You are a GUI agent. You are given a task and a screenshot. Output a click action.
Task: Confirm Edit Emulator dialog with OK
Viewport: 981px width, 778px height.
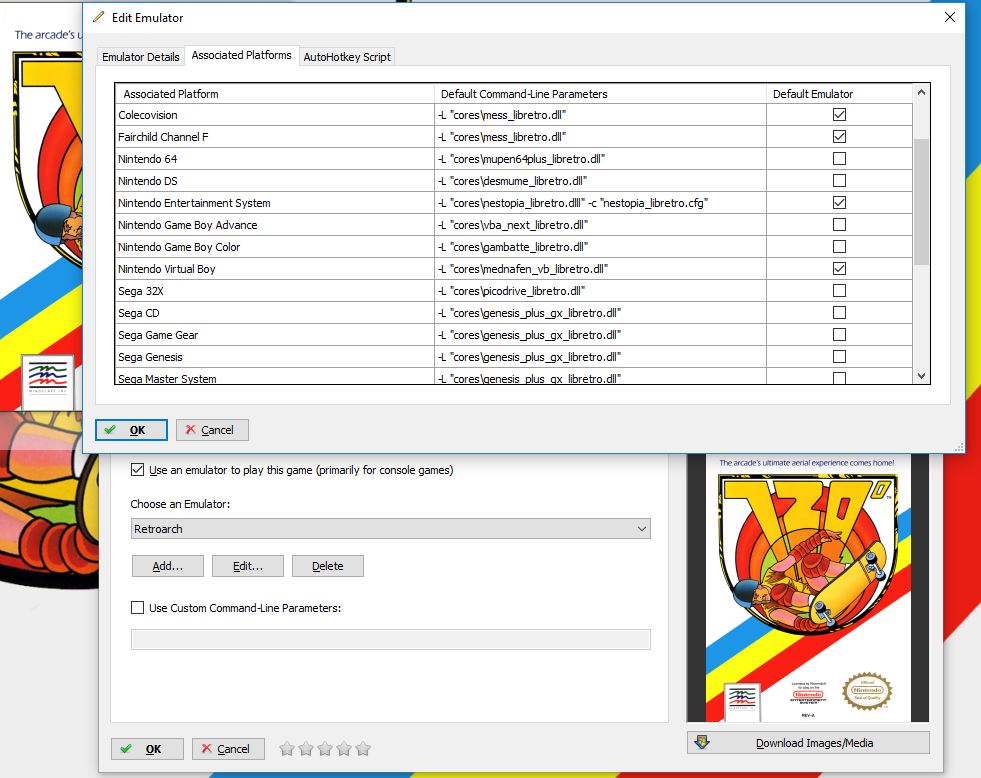click(131, 430)
